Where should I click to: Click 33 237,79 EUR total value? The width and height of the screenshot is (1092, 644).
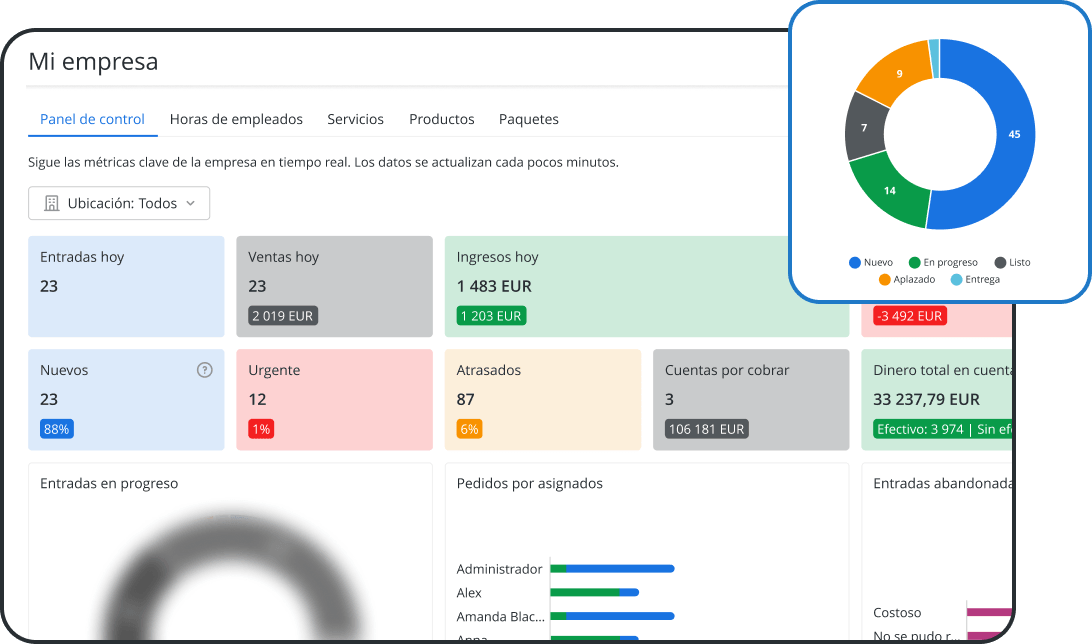(x=926, y=400)
